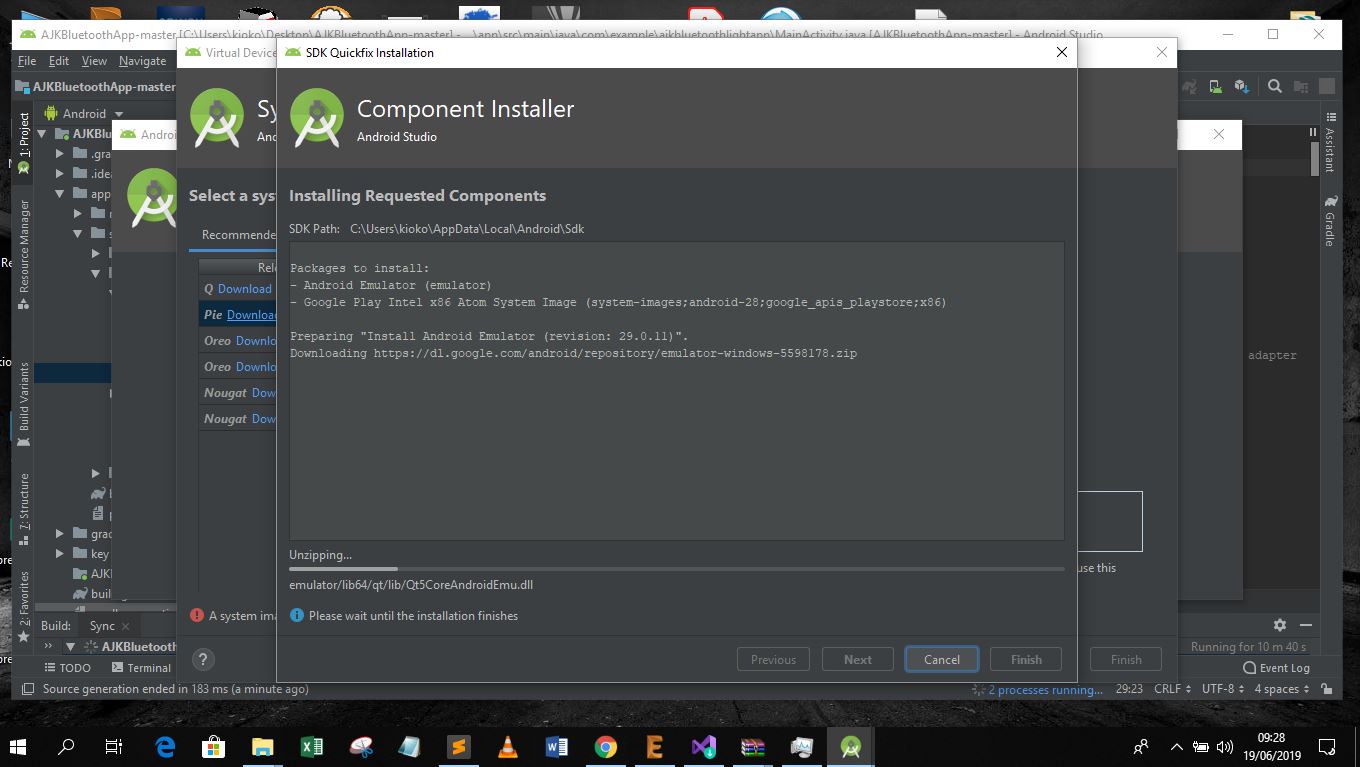Image resolution: width=1360 pixels, height=767 pixels.
Task: Open Build panel settings gear
Action: pos(1279,625)
